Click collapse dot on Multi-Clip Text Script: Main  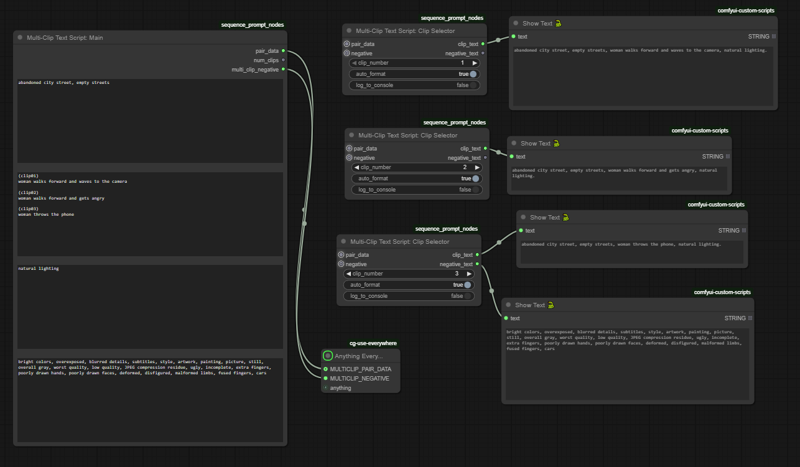point(20,38)
